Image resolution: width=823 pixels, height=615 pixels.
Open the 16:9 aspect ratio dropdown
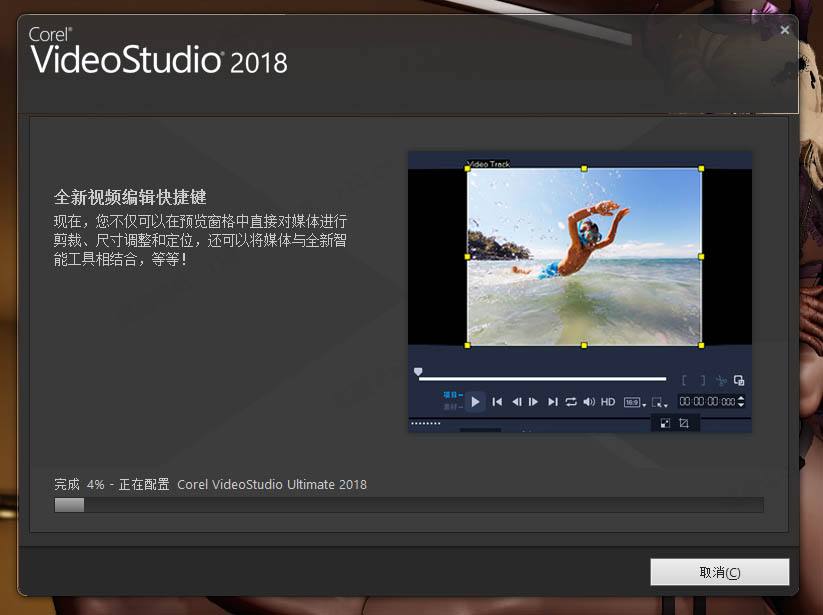(x=635, y=402)
